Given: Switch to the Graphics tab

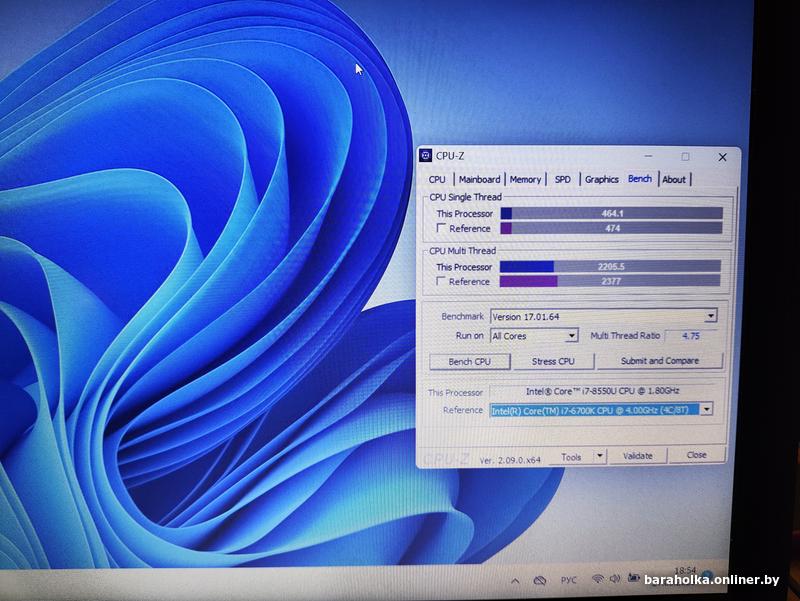Looking at the screenshot, I should [x=601, y=180].
